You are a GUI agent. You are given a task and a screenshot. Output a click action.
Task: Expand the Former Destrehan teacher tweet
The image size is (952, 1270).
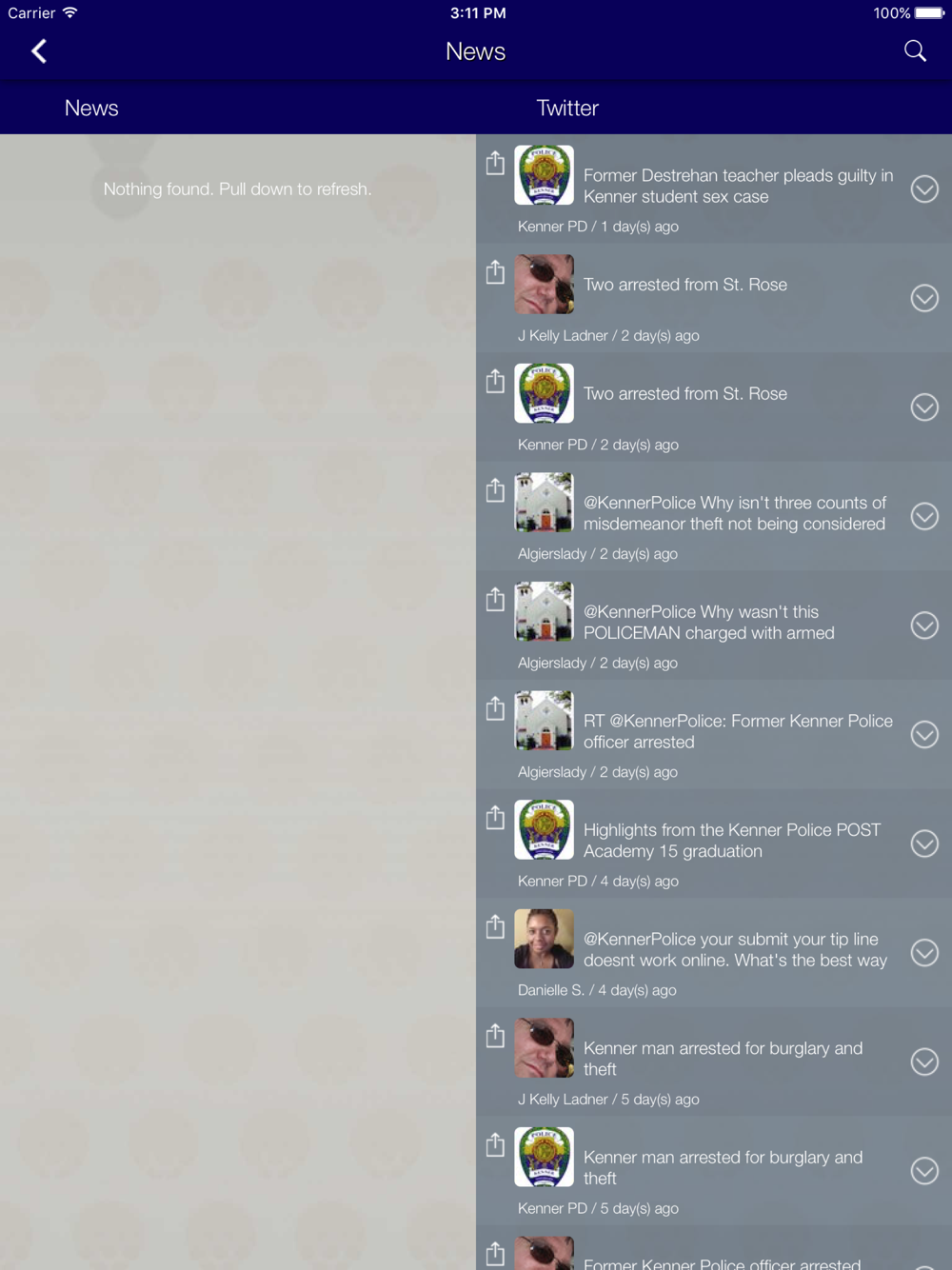(924, 189)
